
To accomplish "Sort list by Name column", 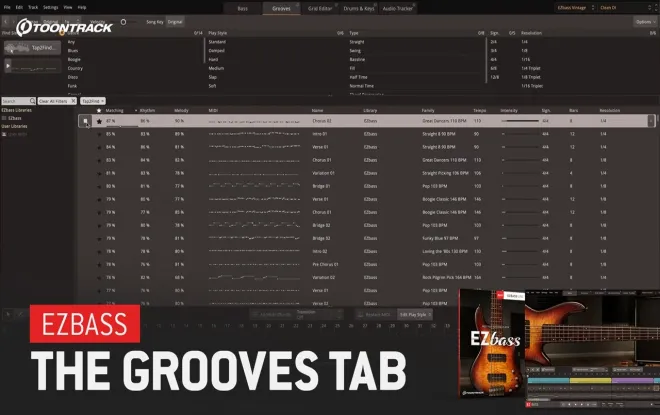I will click(x=317, y=111).
